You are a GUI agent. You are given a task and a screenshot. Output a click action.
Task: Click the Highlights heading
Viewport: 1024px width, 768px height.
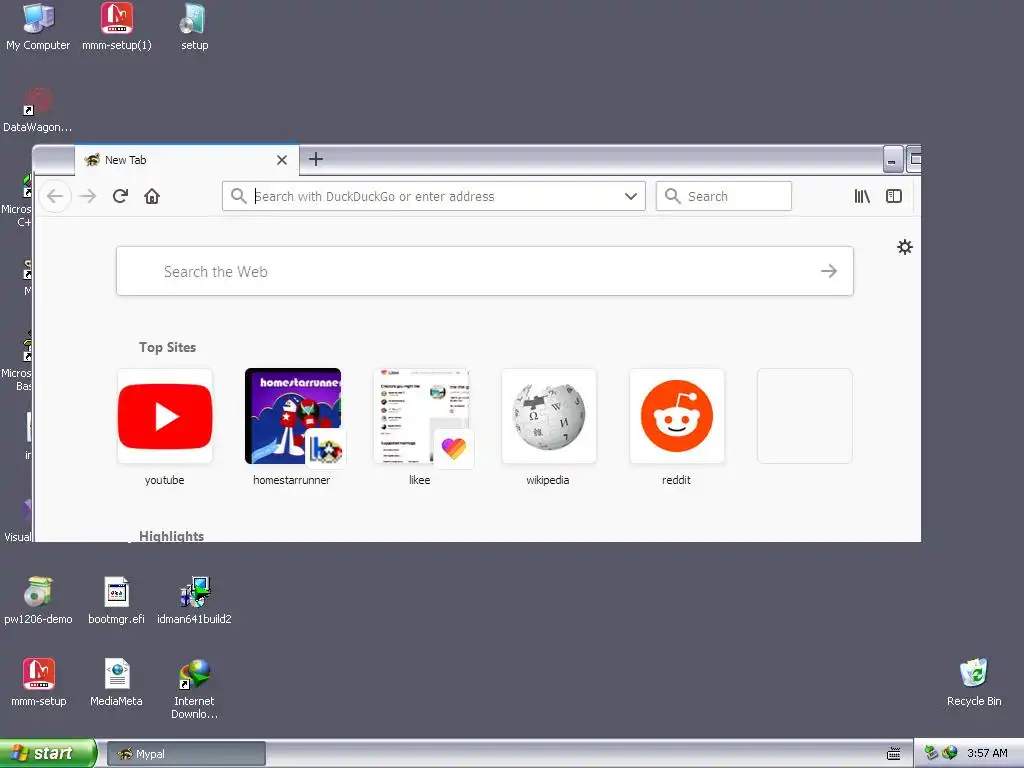[171, 536]
